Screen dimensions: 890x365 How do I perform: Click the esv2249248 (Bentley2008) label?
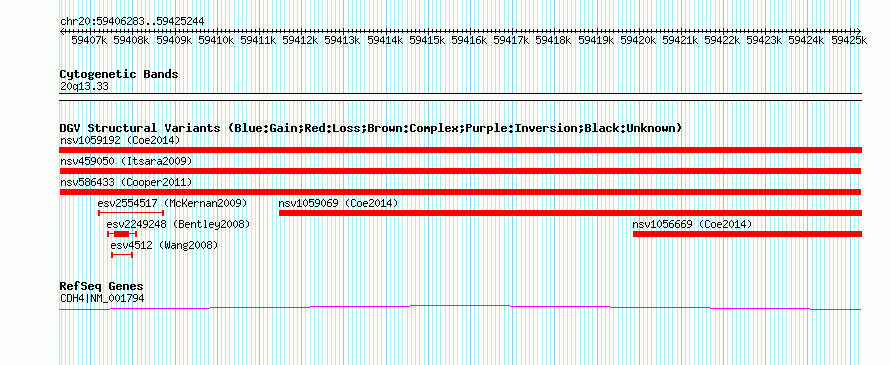(x=178, y=224)
